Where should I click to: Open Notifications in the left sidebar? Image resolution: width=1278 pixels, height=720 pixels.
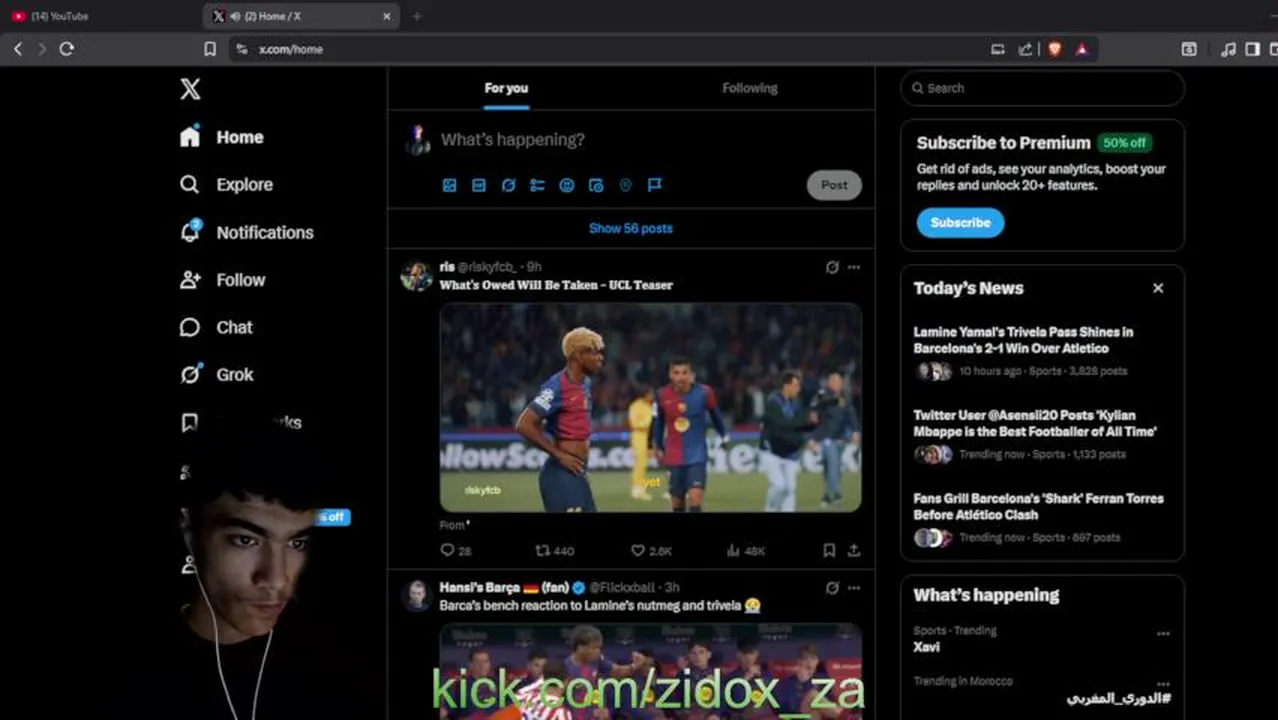[246, 232]
